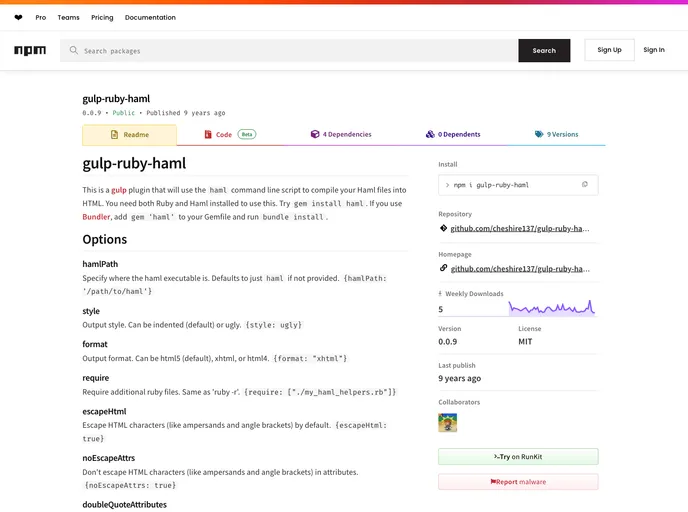Click the hamlPath option heading

100,264
